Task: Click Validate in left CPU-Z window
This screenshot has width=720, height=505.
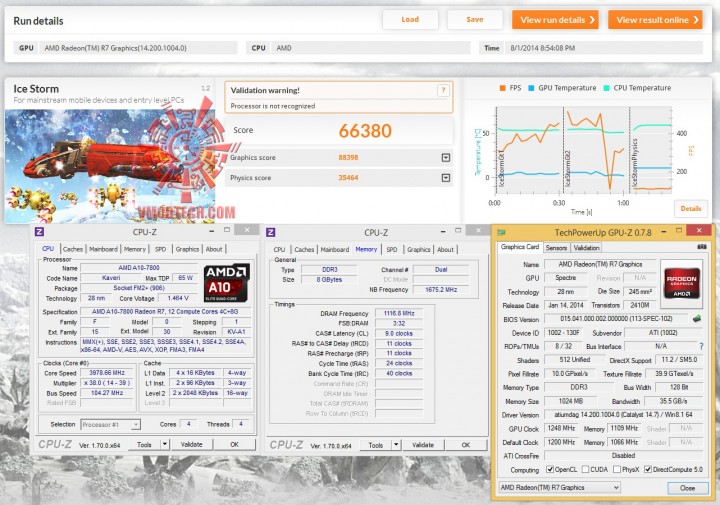Action: [x=191, y=444]
